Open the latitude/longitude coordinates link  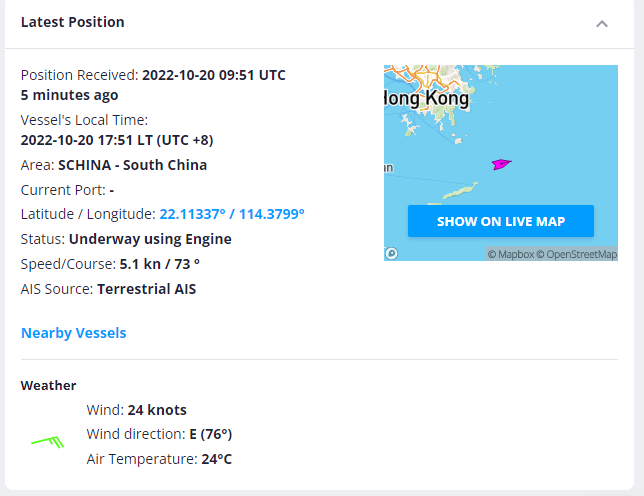point(232,214)
